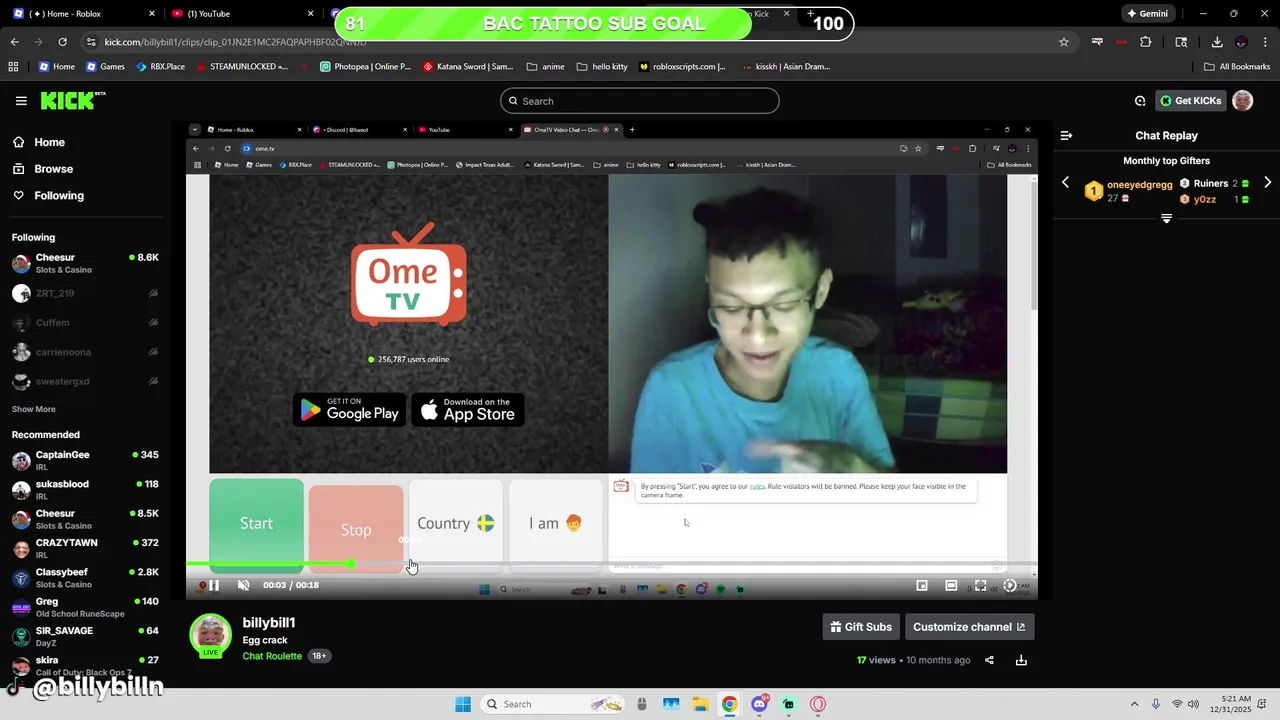The image size is (1280, 720).
Task: Open Gemini in Chrome
Action: point(1148,14)
